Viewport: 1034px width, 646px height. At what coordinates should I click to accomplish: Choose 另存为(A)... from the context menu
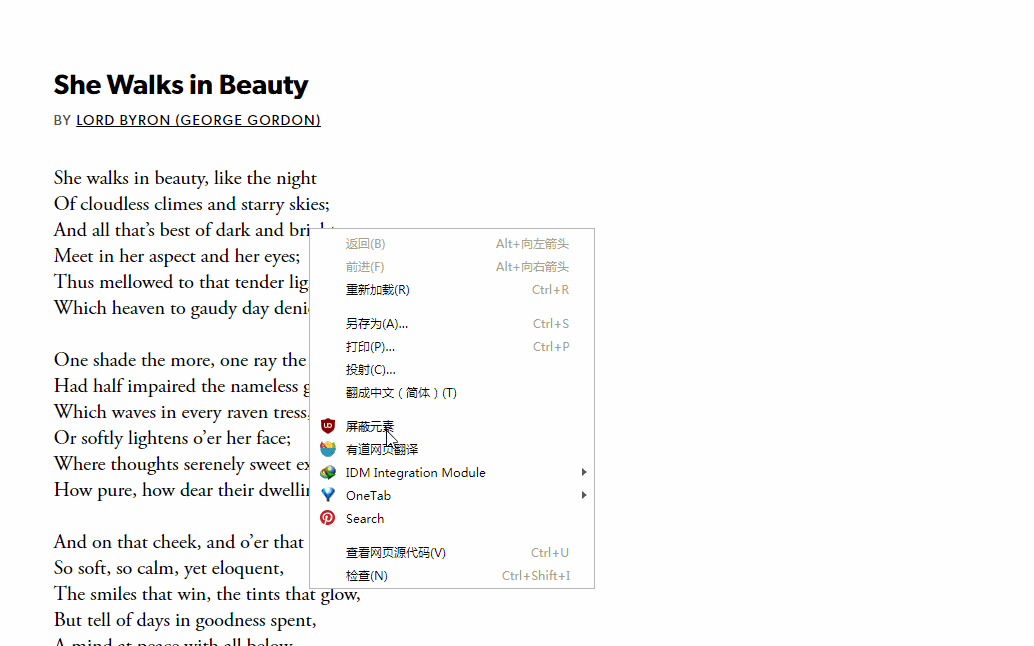(376, 324)
